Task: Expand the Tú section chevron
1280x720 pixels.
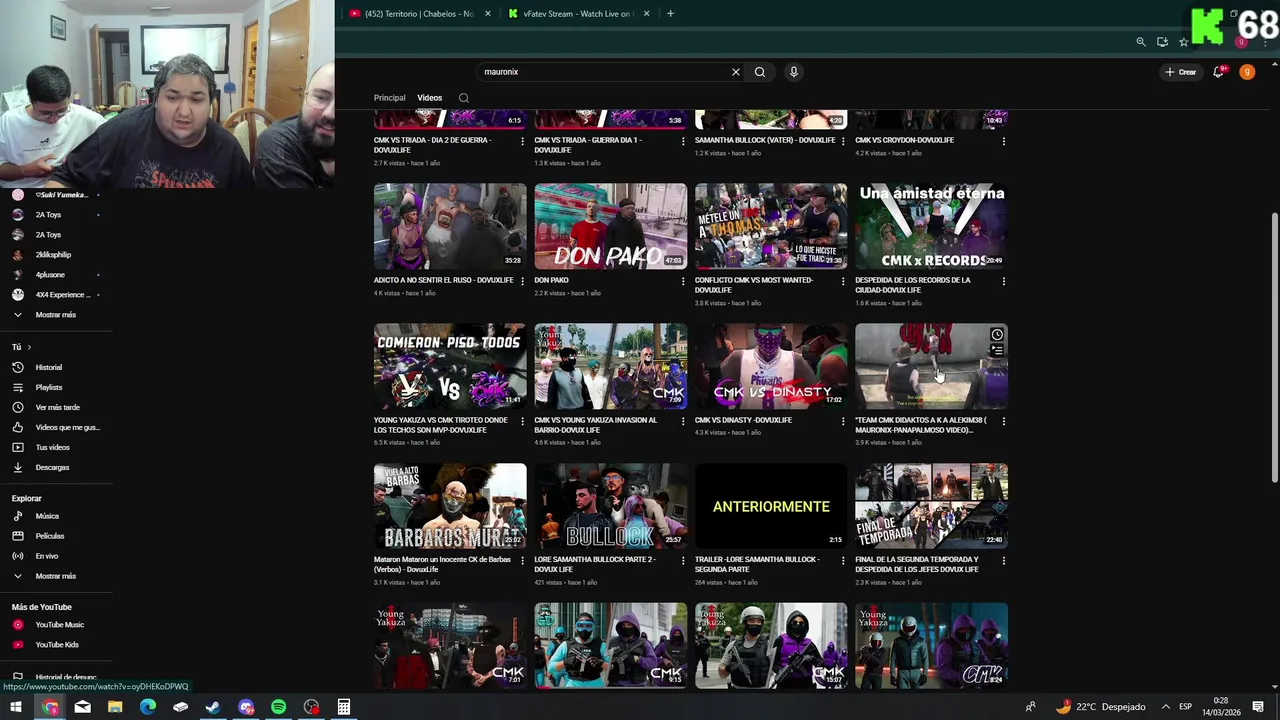Action: click(29, 347)
